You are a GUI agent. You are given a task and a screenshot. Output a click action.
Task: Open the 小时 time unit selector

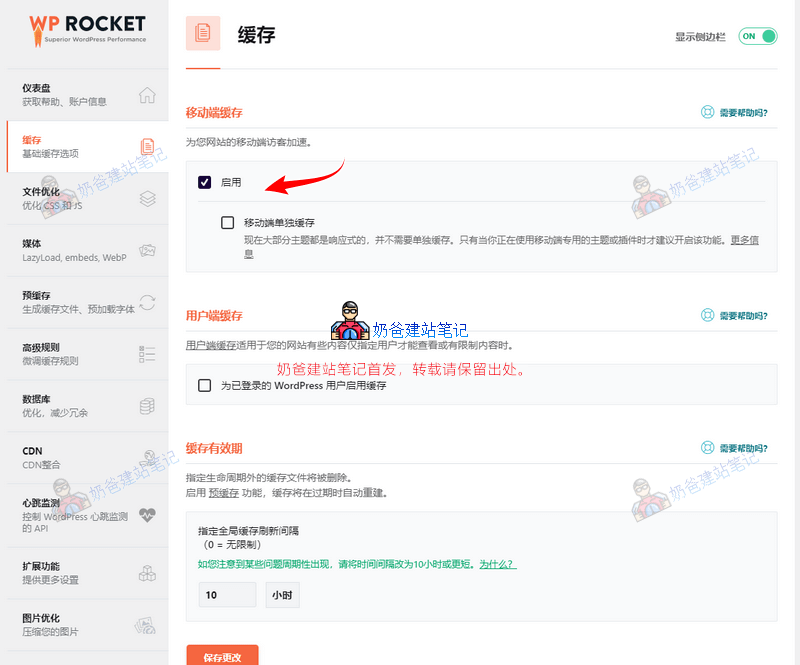click(281, 595)
